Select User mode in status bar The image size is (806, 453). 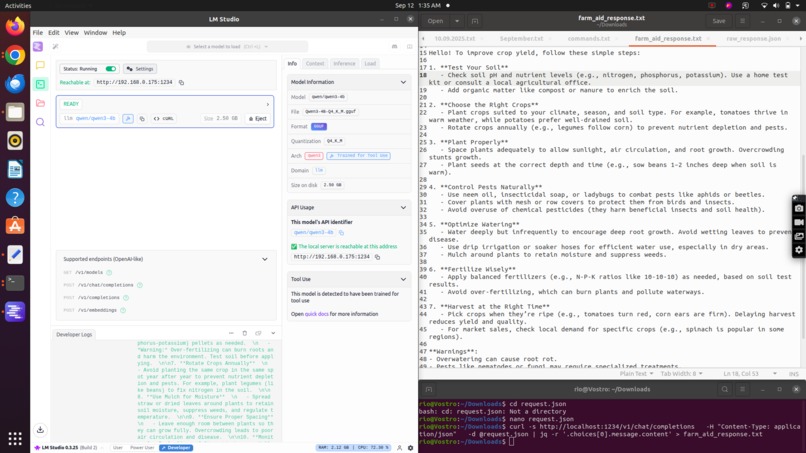(x=118, y=448)
